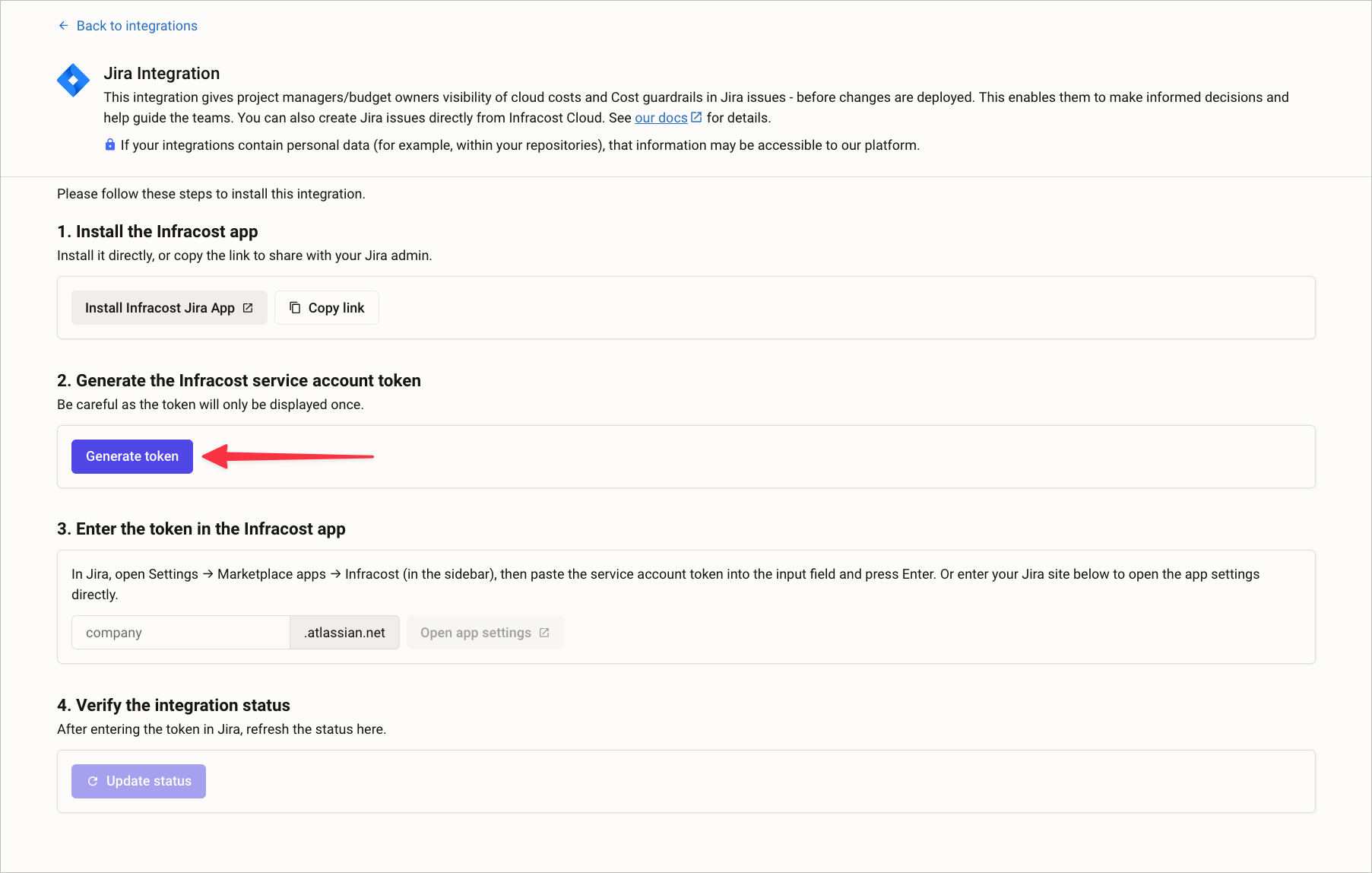Click 'Please follow these steps to install this integration.'
1372x873 pixels.
click(211, 194)
